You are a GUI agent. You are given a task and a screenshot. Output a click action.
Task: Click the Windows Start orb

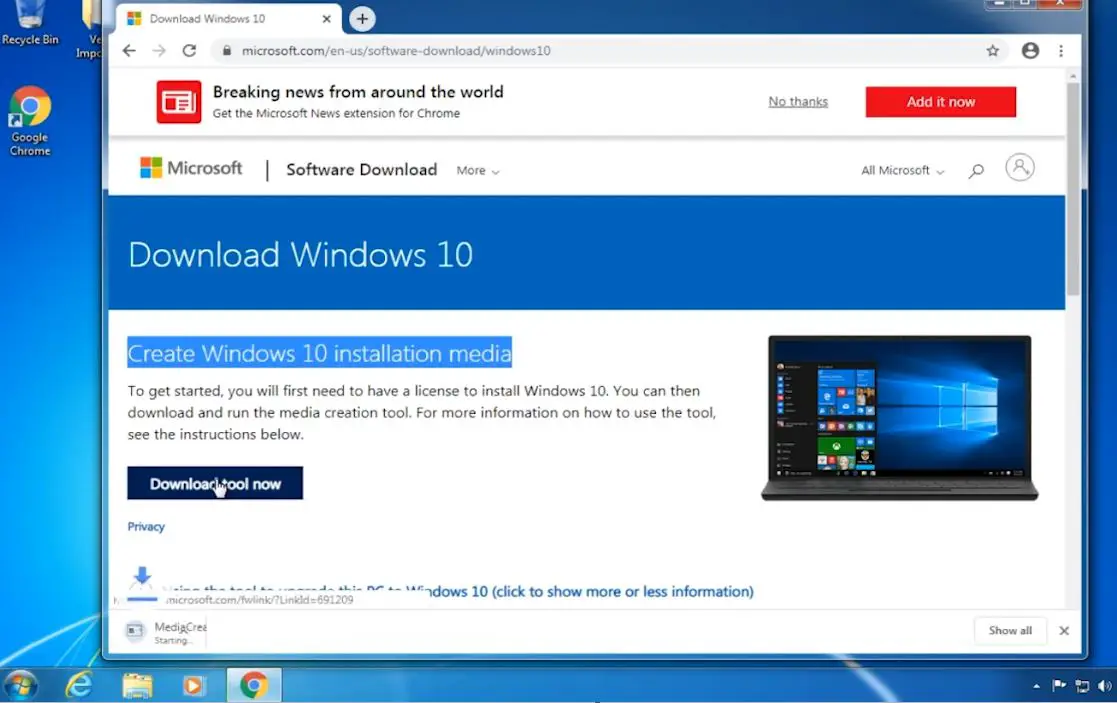tap(20, 685)
